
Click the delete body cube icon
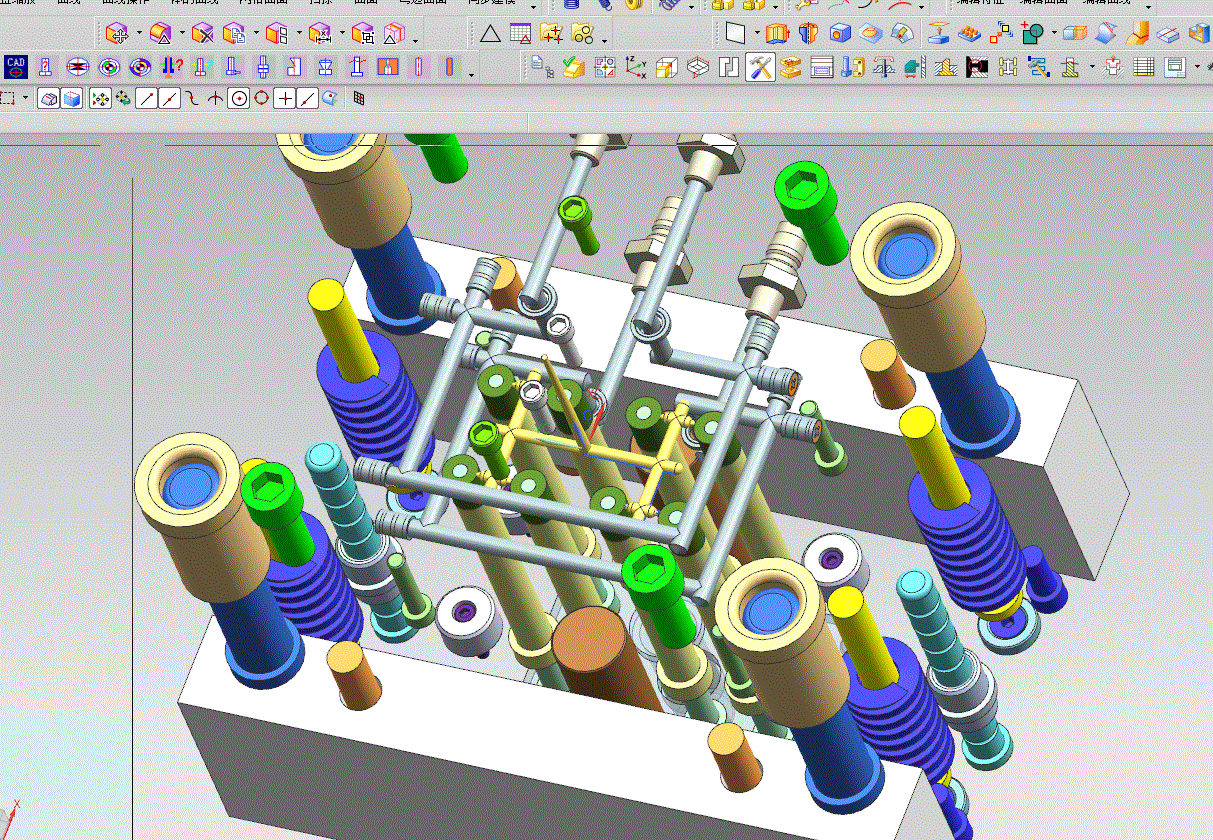point(203,34)
